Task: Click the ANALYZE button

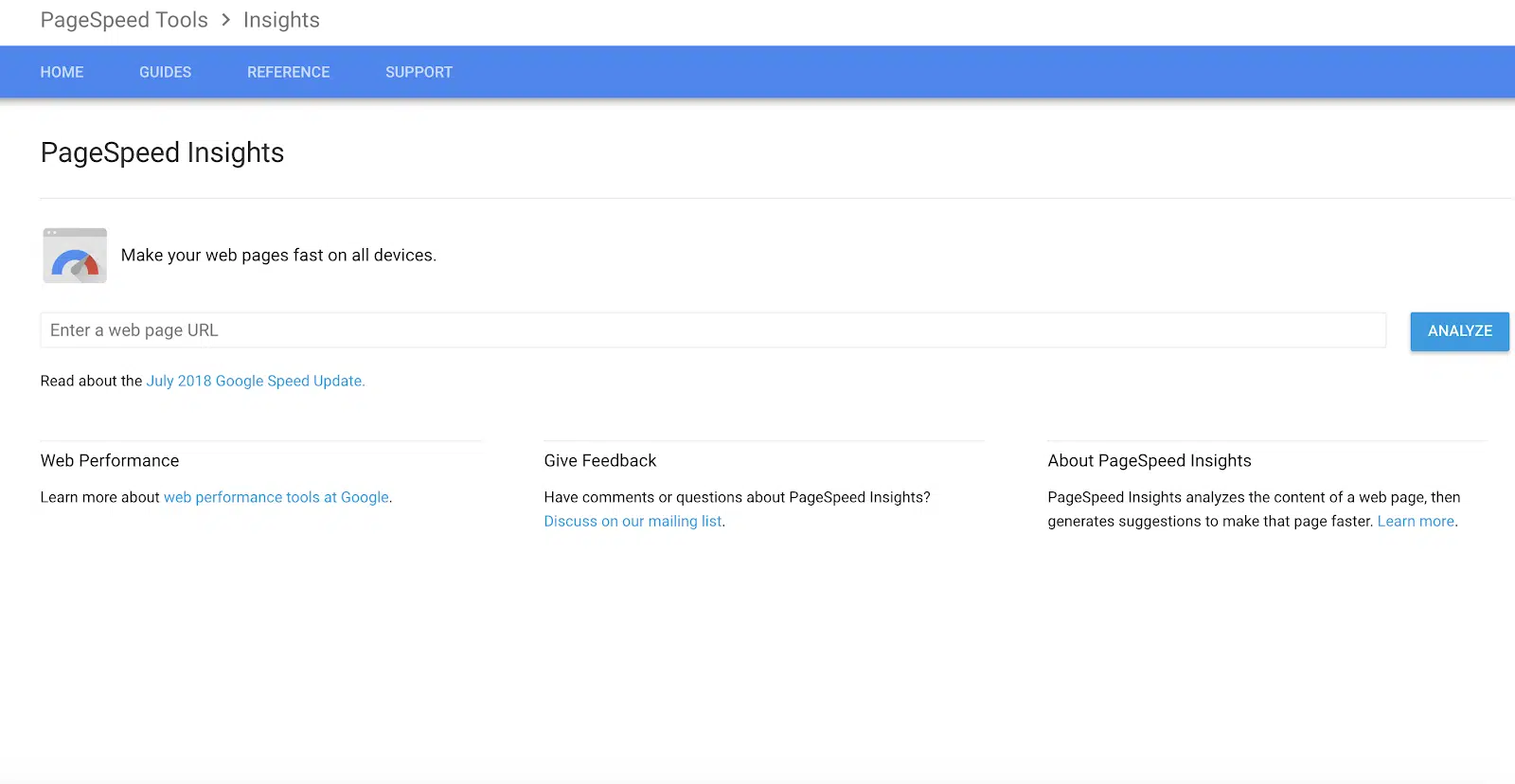Action: 1459,331
